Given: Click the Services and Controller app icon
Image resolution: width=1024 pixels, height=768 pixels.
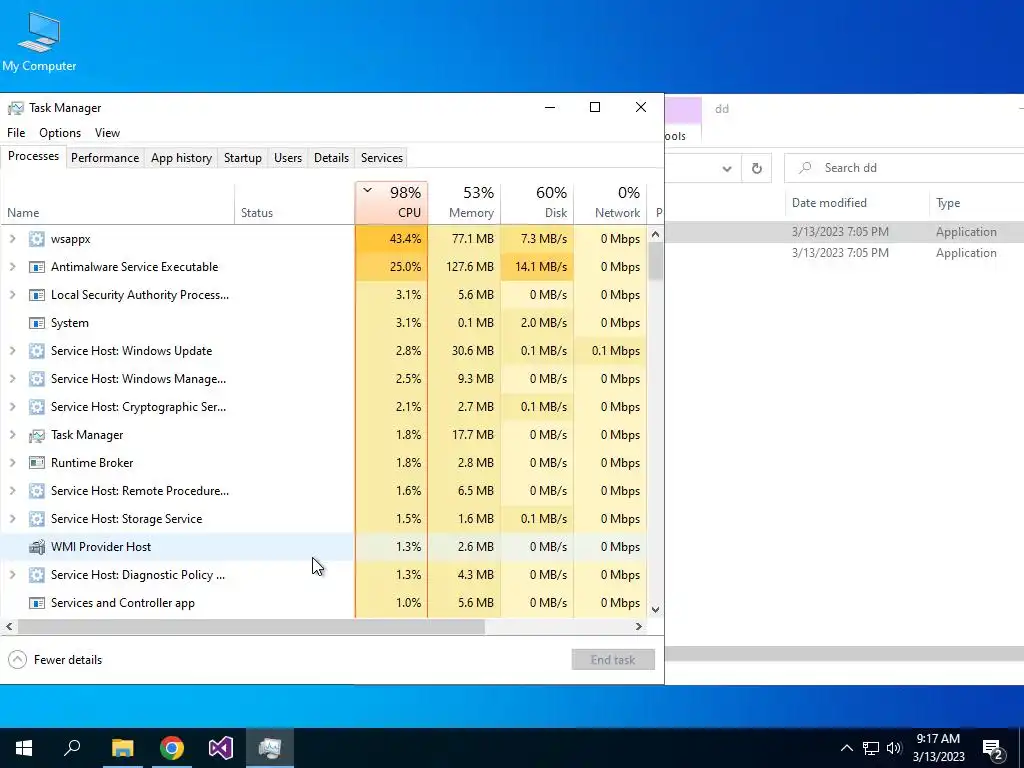Looking at the screenshot, I should tap(37, 603).
